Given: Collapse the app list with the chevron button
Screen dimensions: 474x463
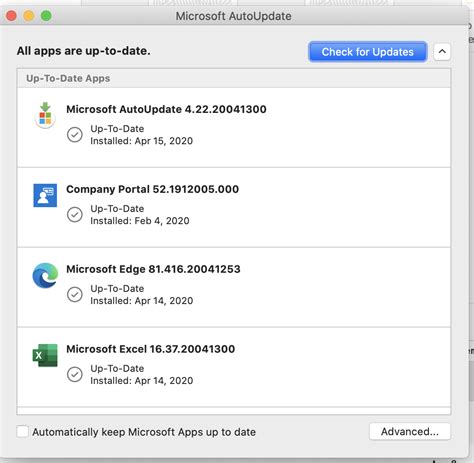Looking at the screenshot, I should 442,52.
